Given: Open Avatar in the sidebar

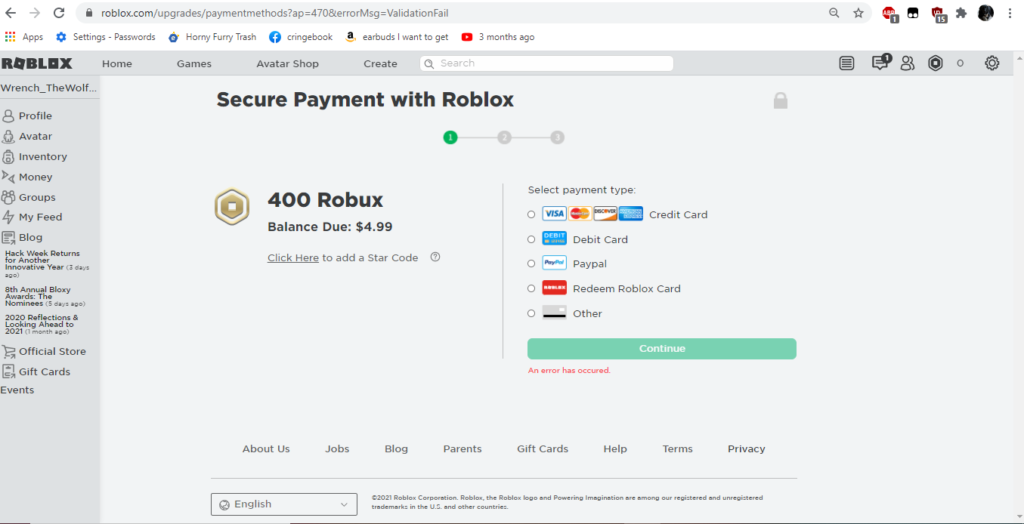Looking at the screenshot, I should [27, 136].
